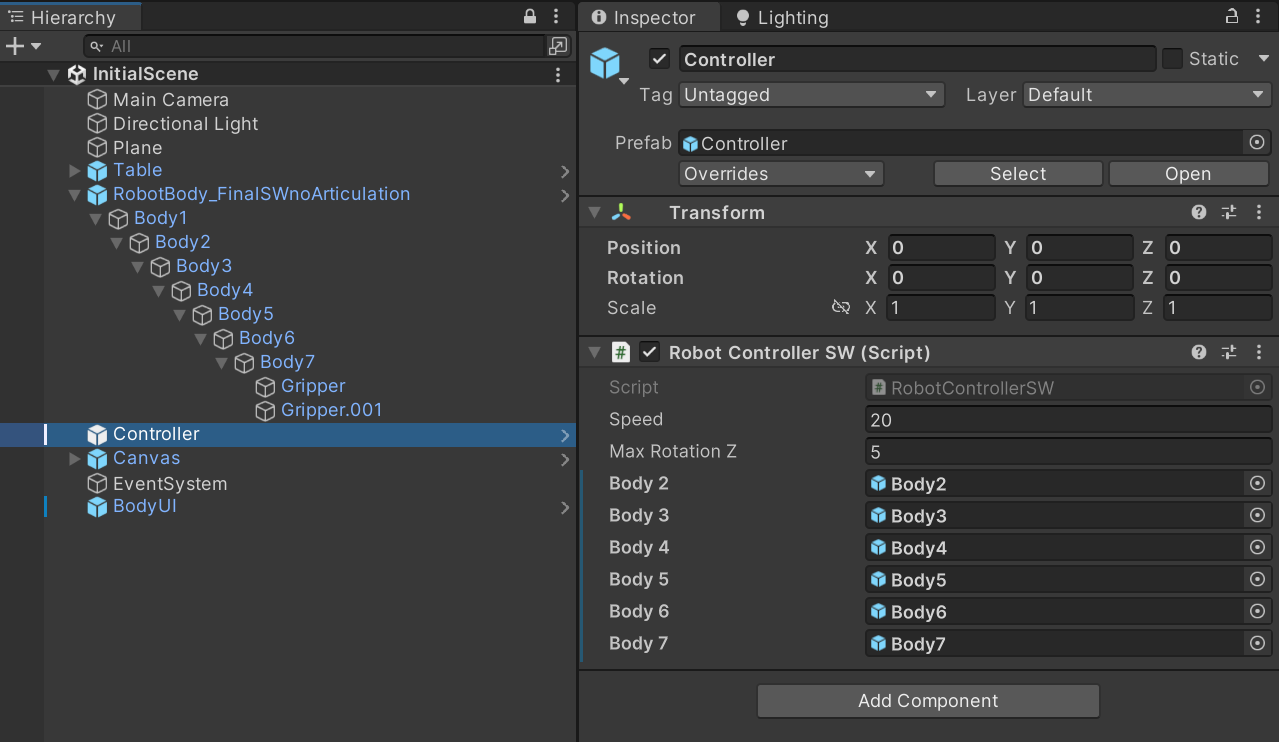
Task: Select EventSystem in the Hierarchy
Action: (x=169, y=483)
